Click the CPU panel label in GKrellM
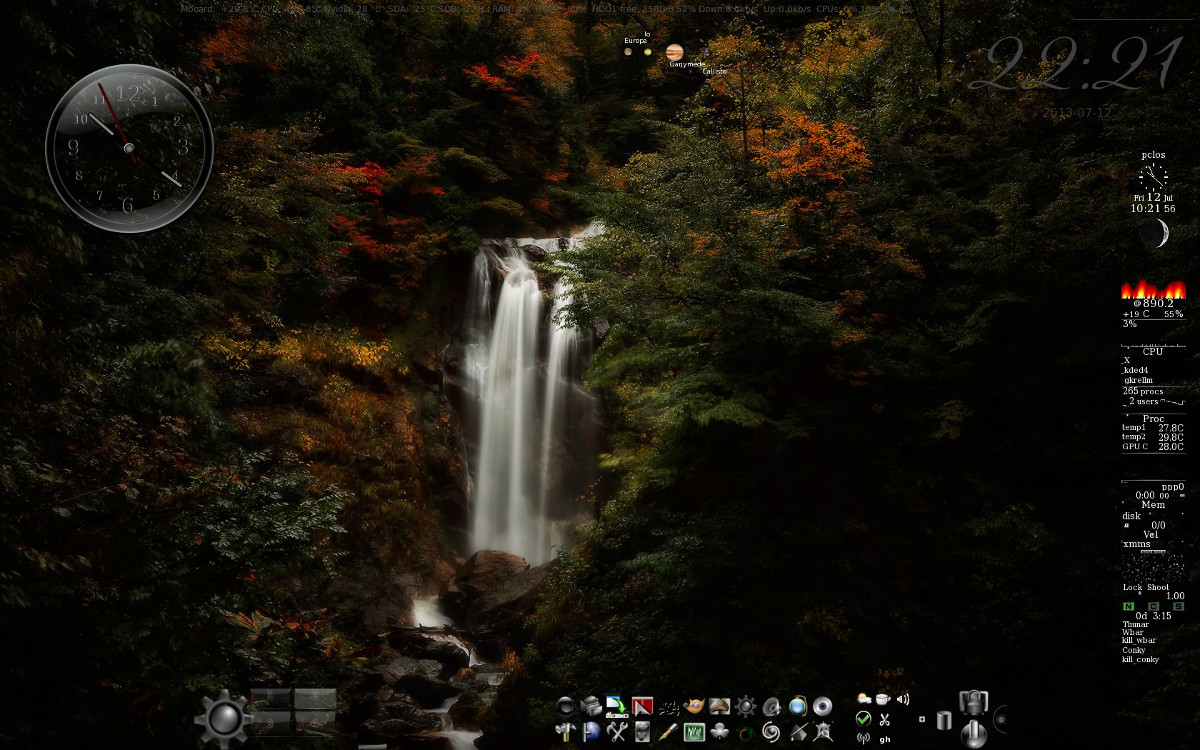The height and width of the screenshot is (750, 1200). (1153, 351)
